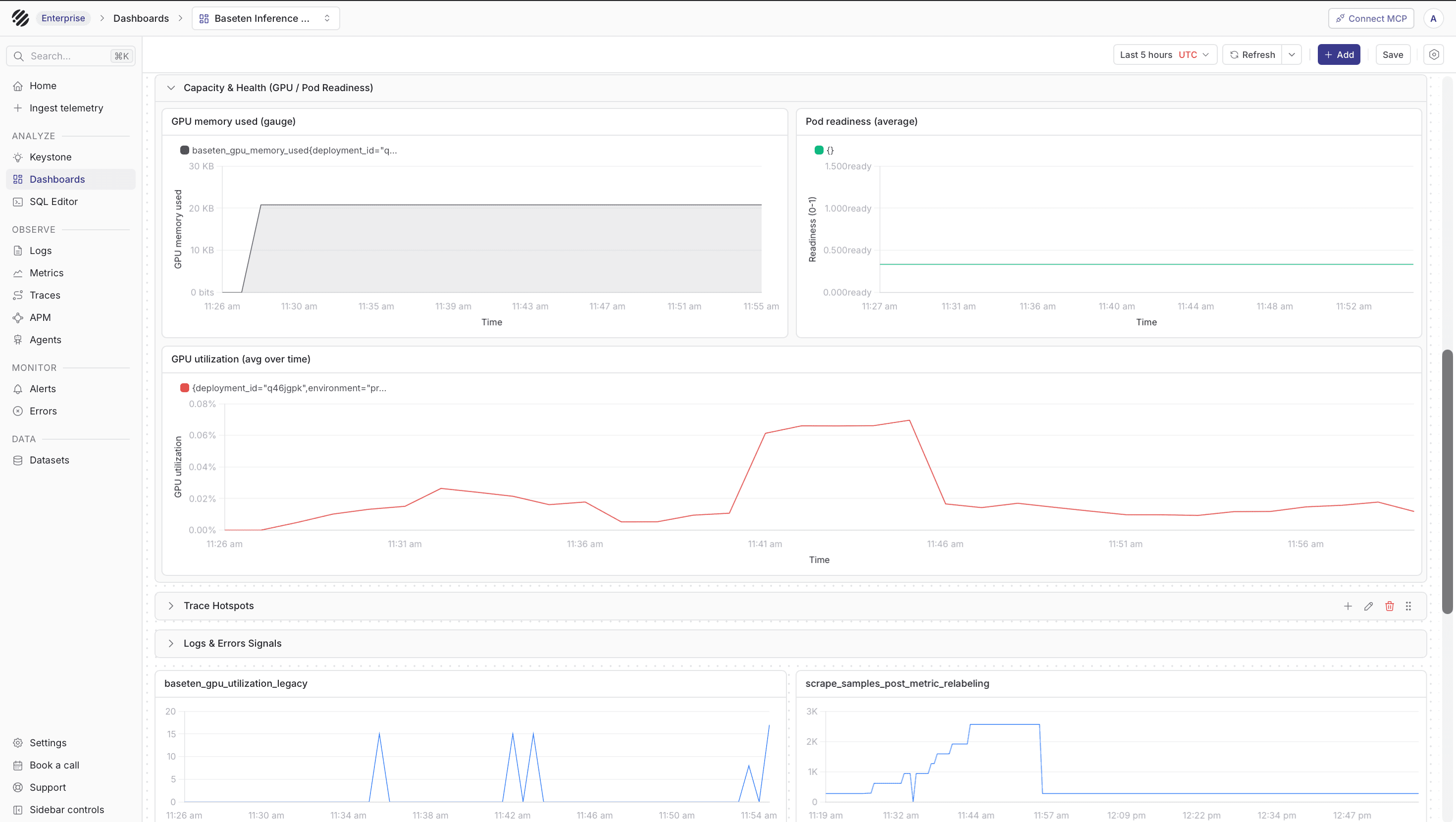Click the baseten_gpu_utilization_legacy panel title
The image size is (1456, 822).
236,683
